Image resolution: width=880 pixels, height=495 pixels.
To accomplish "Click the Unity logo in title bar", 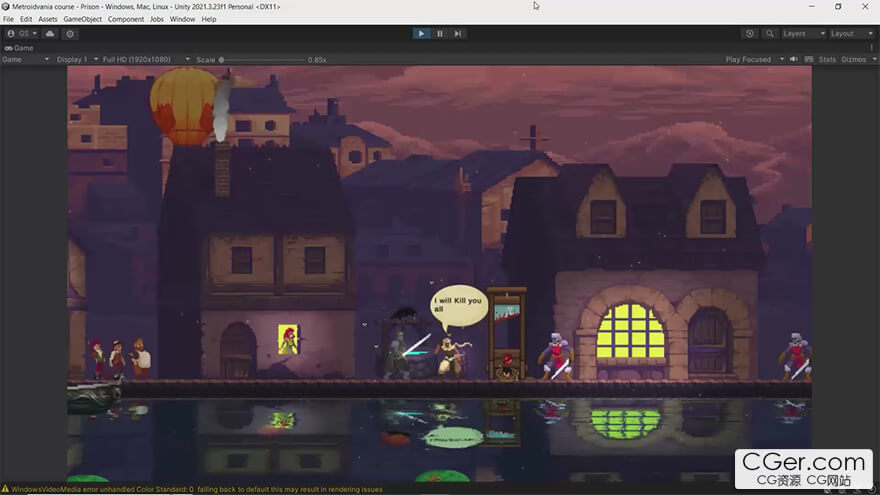I will (6, 7).
